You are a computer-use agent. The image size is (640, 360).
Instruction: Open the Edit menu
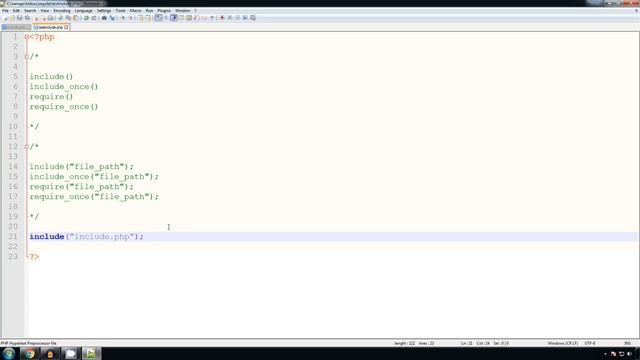point(16,11)
